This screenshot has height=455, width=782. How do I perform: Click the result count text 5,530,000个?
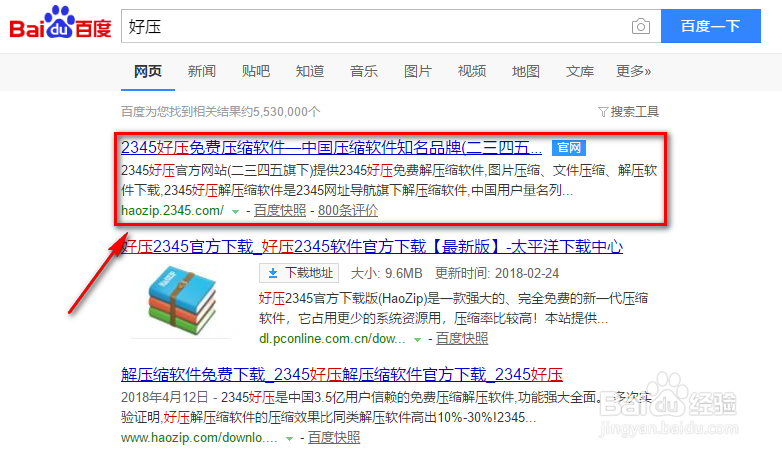286,112
